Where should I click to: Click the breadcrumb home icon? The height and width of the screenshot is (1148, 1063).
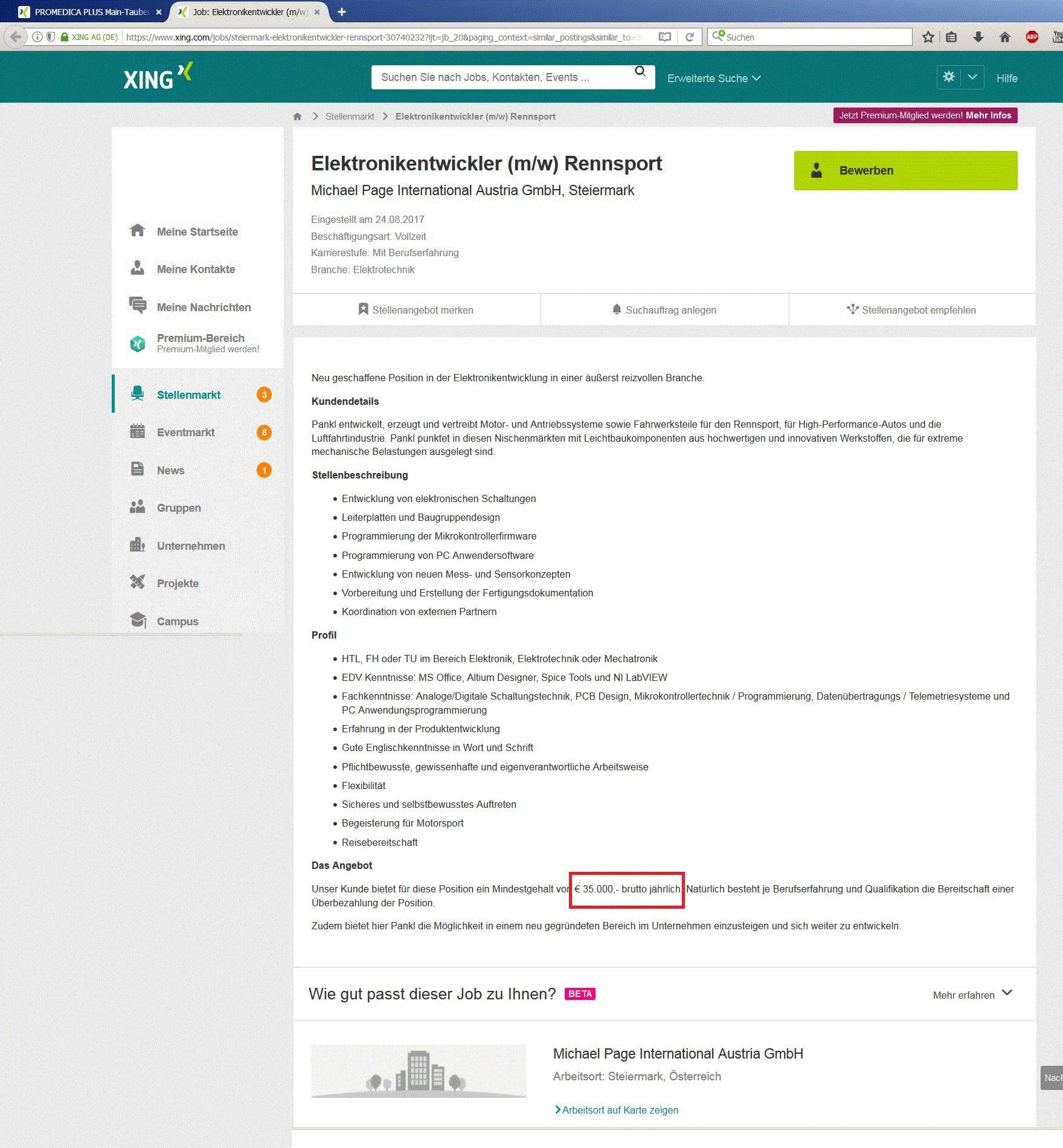point(297,117)
